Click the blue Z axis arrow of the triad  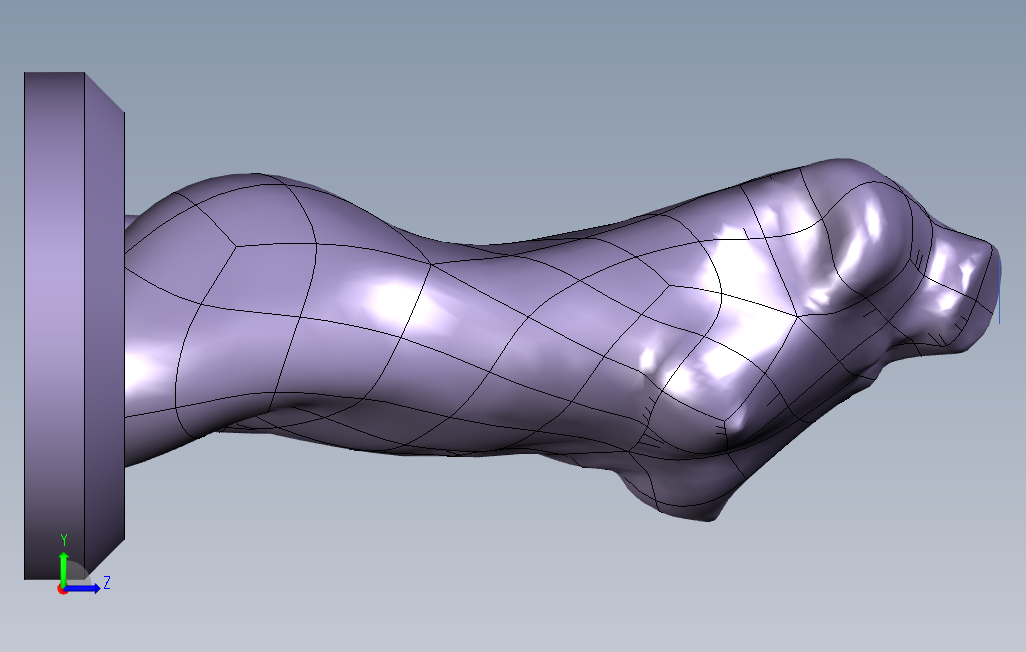pyautogui.click(x=82, y=589)
